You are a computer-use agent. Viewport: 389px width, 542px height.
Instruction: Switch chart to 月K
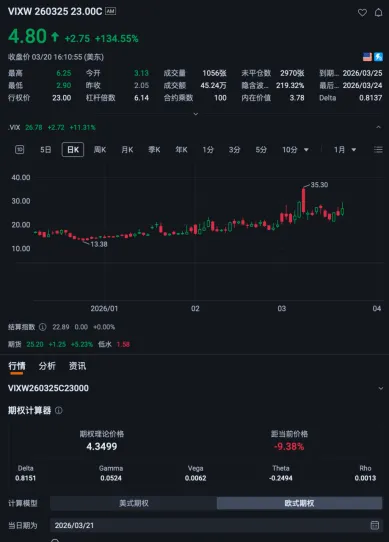pos(127,150)
